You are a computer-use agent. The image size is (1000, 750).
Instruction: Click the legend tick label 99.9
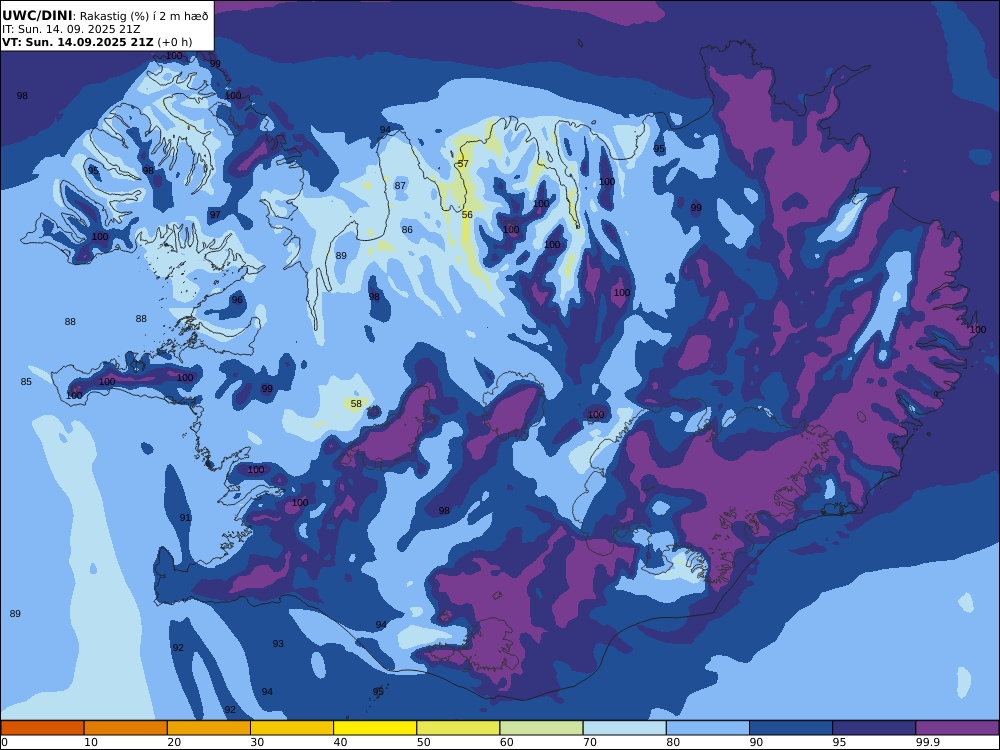(926, 742)
